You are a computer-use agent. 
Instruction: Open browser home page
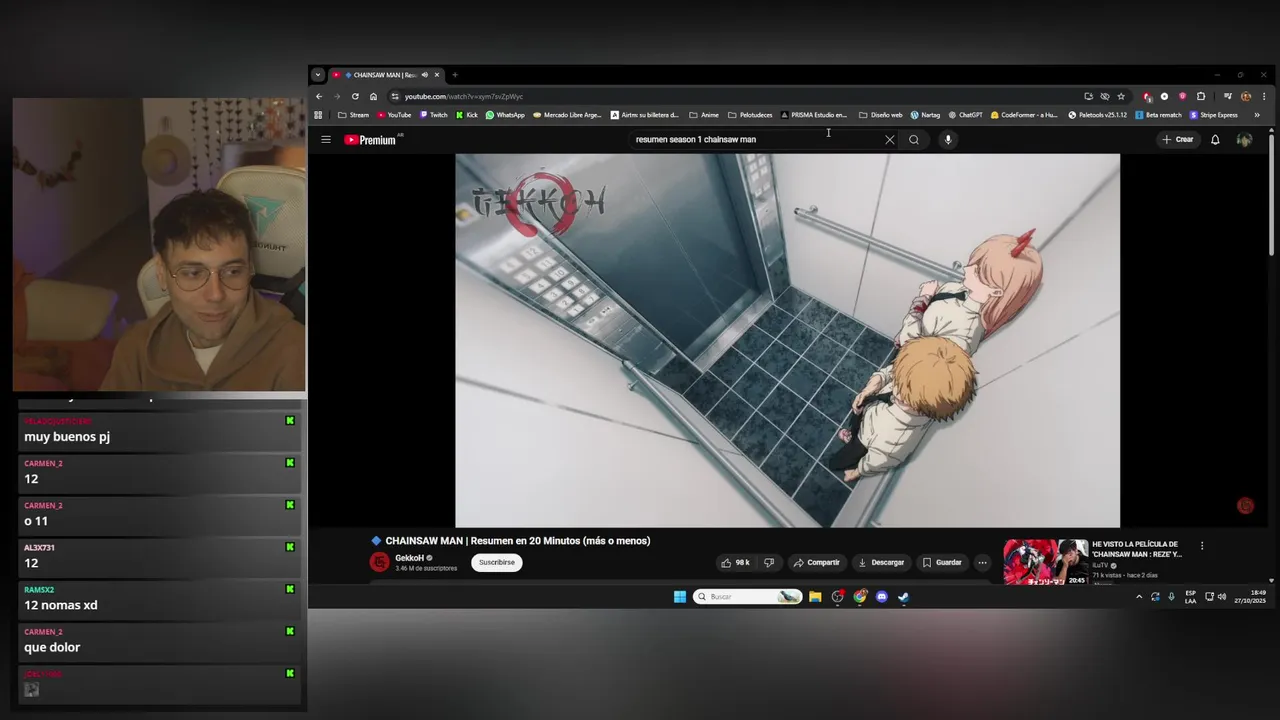(373, 97)
